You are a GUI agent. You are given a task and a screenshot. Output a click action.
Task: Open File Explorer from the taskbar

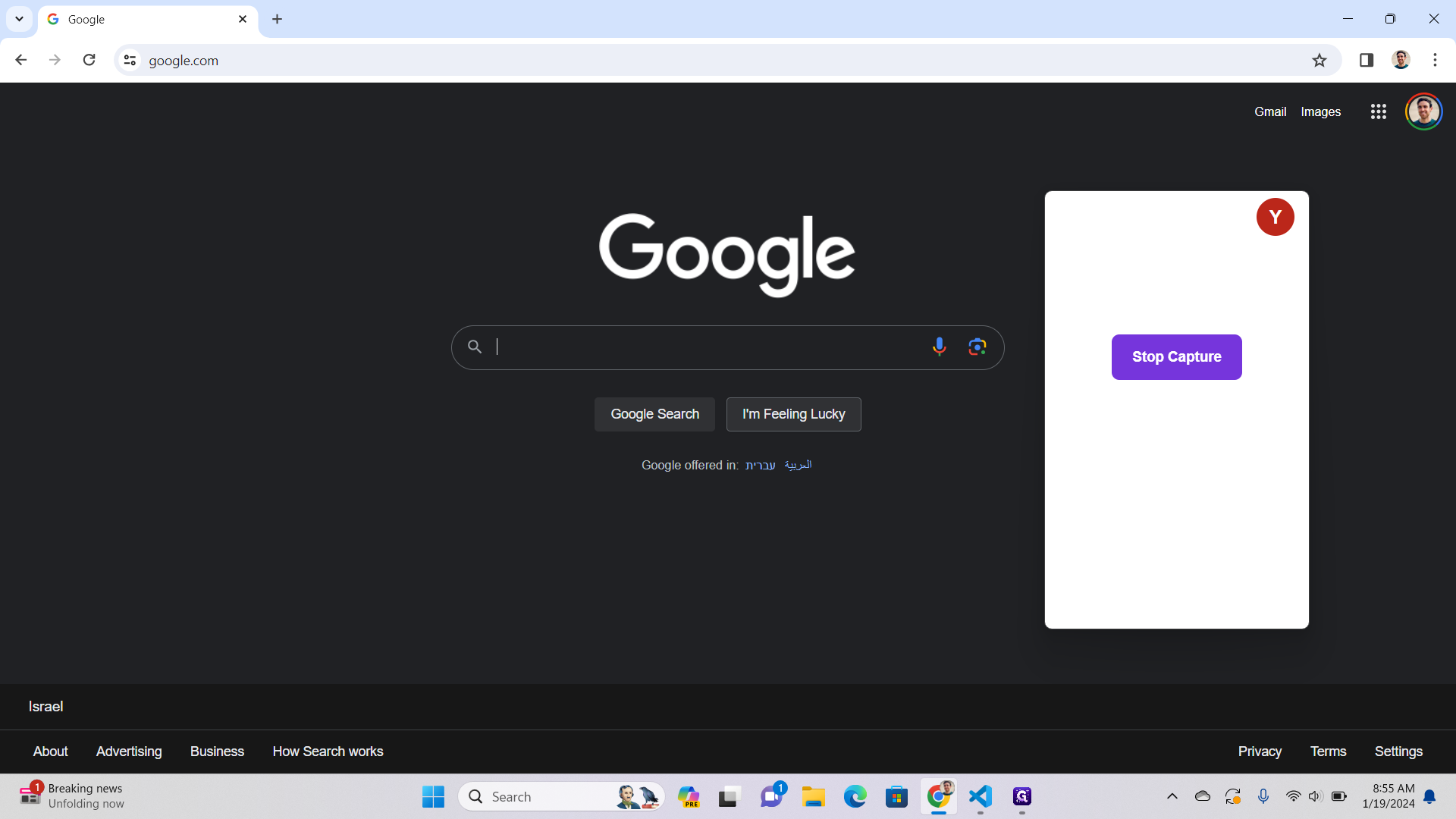click(x=814, y=797)
